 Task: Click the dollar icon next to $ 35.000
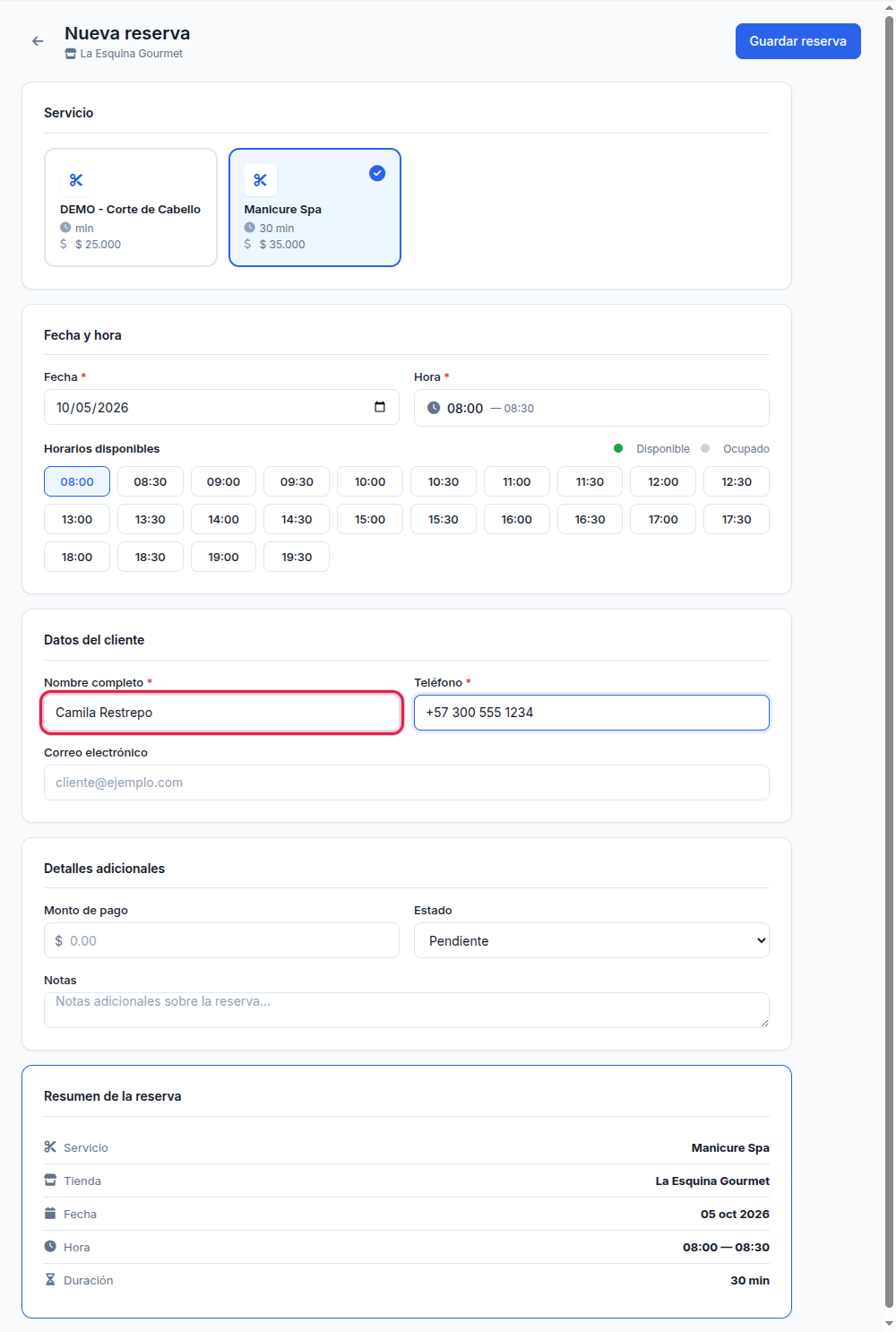248,244
